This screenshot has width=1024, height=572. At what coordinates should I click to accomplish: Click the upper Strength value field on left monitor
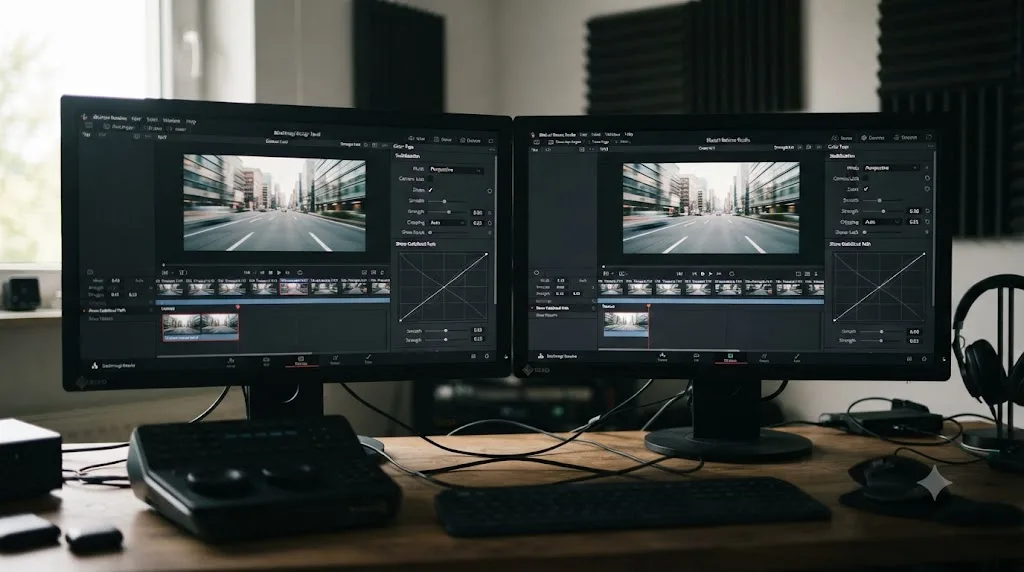pyautogui.click(x=477, y=213)
